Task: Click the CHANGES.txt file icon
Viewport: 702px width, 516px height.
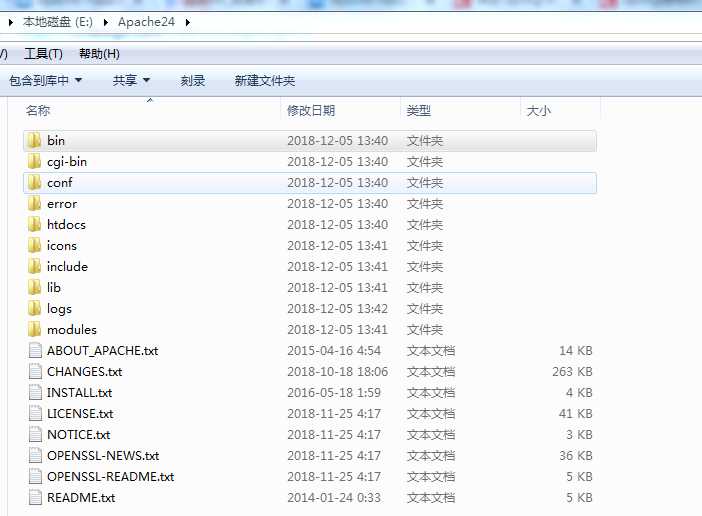Action: pos(35,371)
